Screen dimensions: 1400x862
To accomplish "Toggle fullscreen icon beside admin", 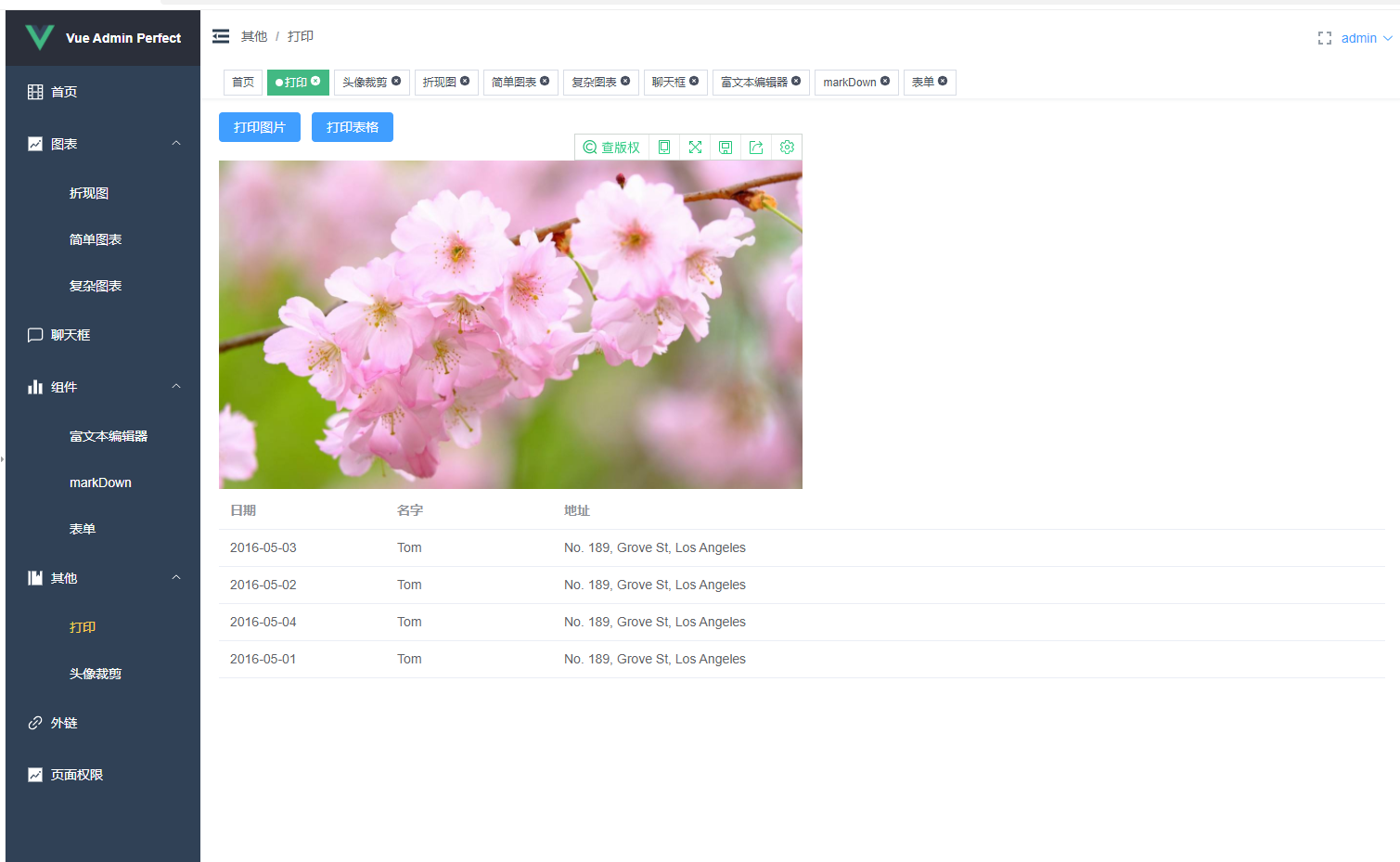I will click(x=1325, y=38).
